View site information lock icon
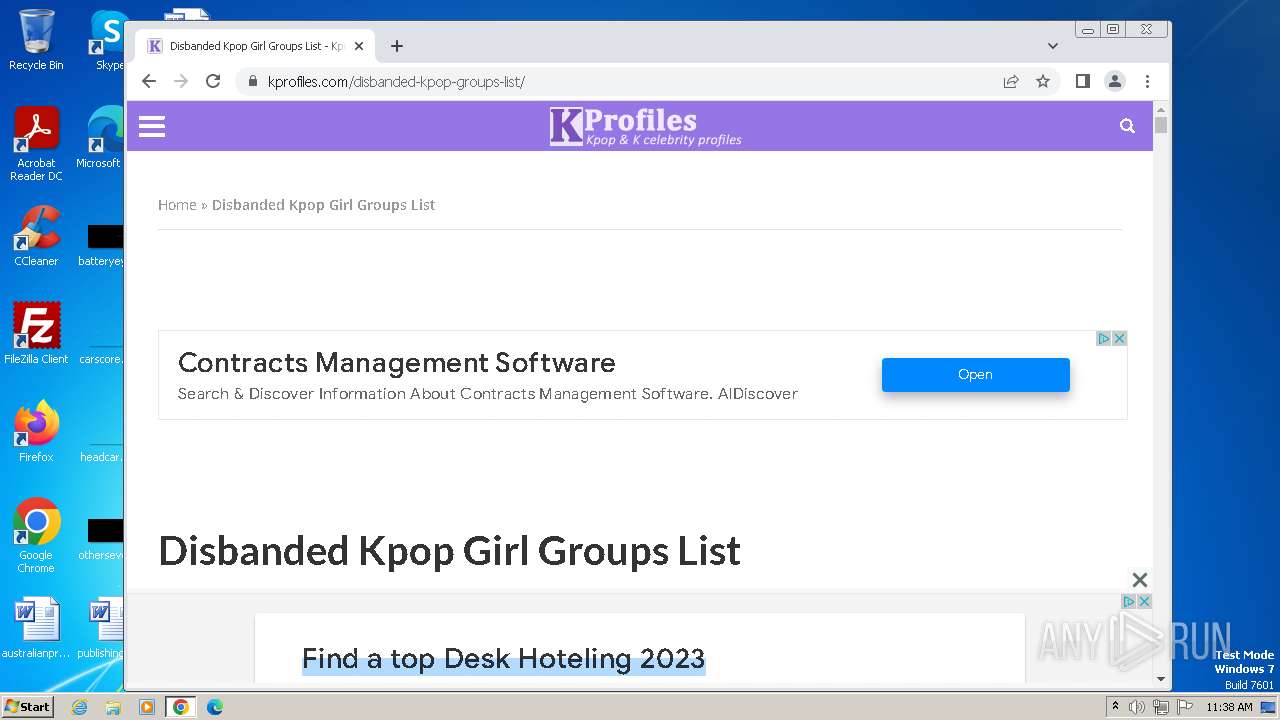 pyautogui.click(x=252, y=81)
